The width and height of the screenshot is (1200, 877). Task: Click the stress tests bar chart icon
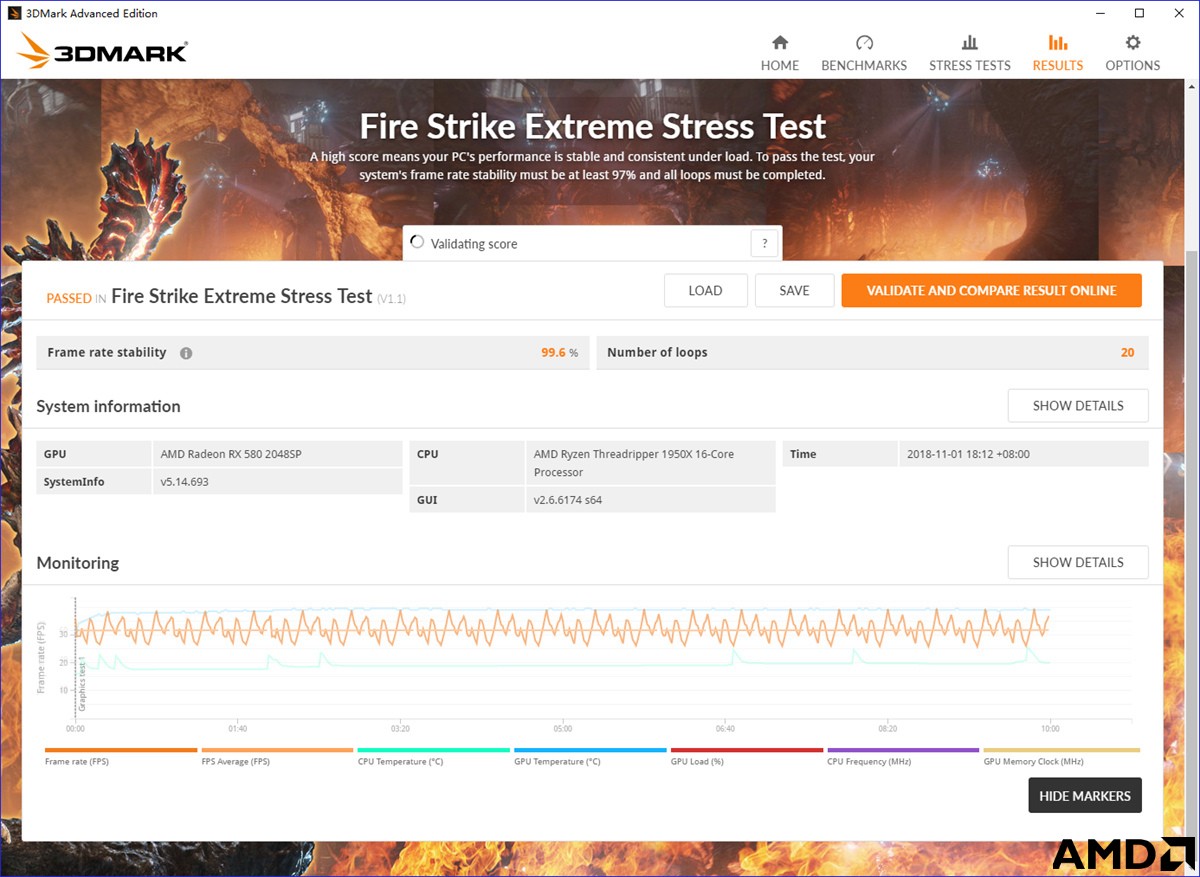click(970, 42)
